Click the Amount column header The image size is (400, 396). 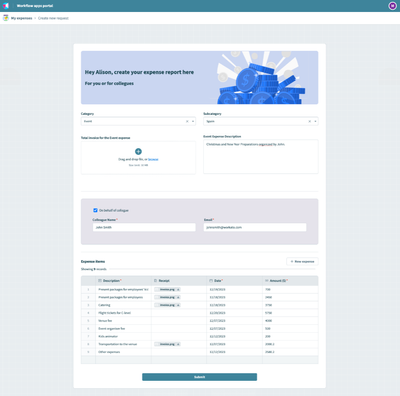pos(290,281)
